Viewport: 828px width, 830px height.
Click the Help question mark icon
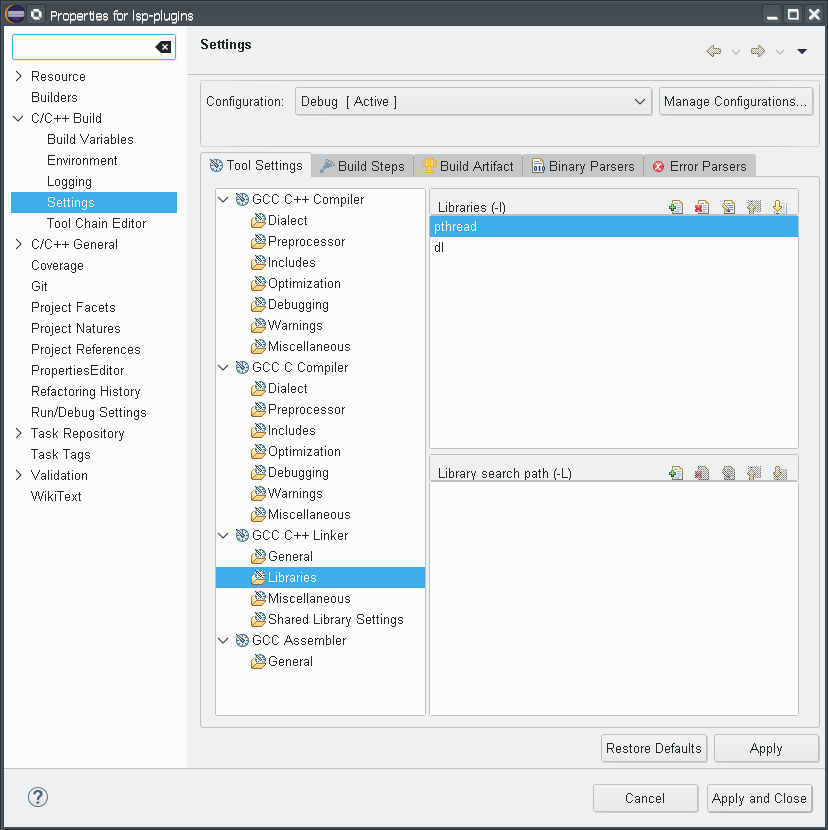pos(37,797)
